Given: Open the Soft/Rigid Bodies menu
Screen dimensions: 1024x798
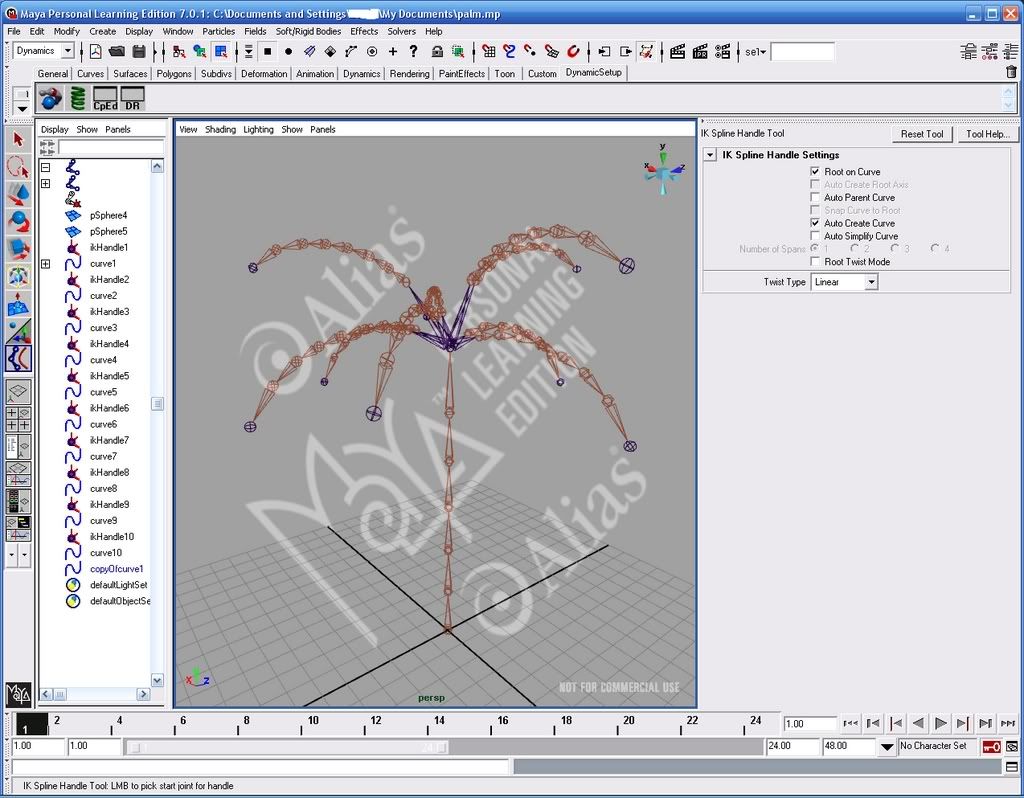Looking at the screenshot, I should pos(308,31).
